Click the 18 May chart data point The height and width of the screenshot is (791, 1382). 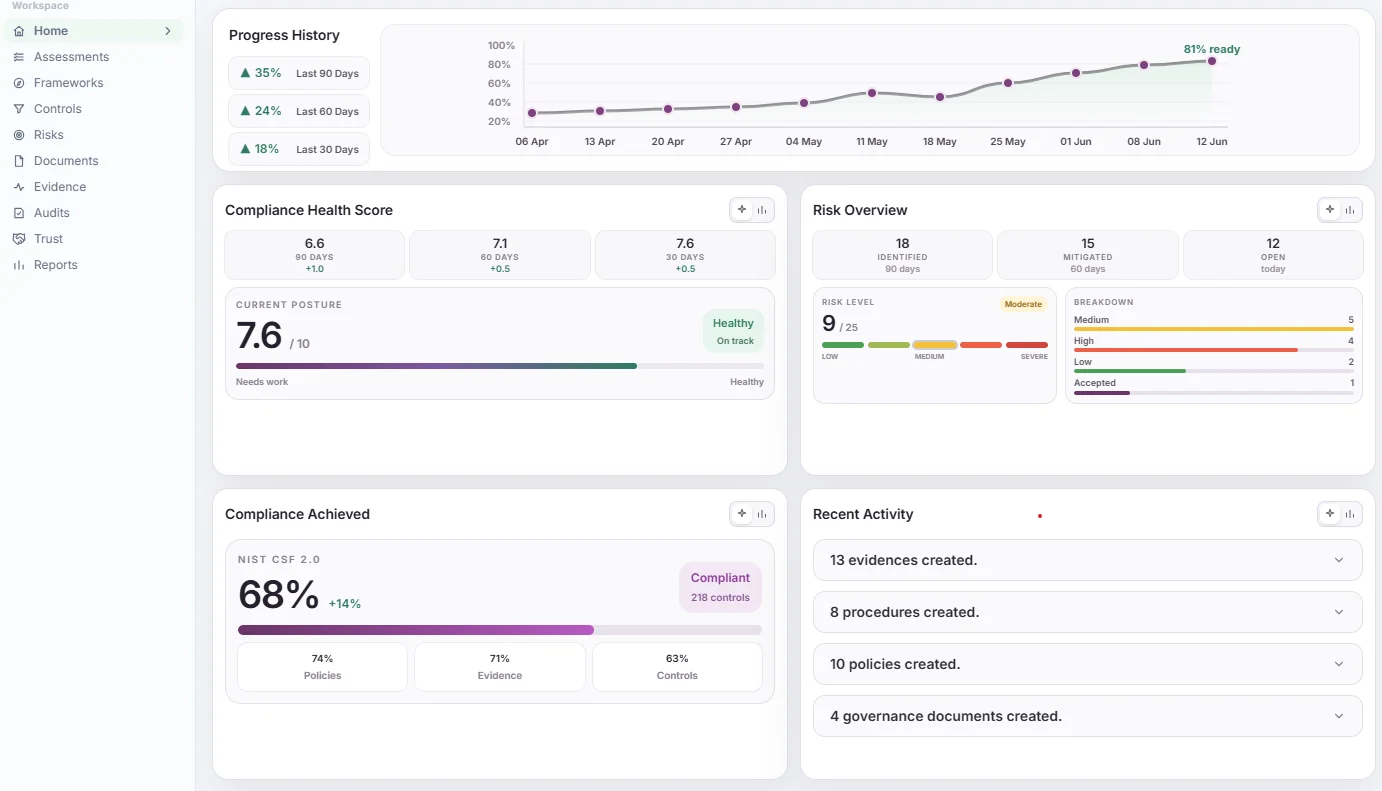click(x=940, y=97)
